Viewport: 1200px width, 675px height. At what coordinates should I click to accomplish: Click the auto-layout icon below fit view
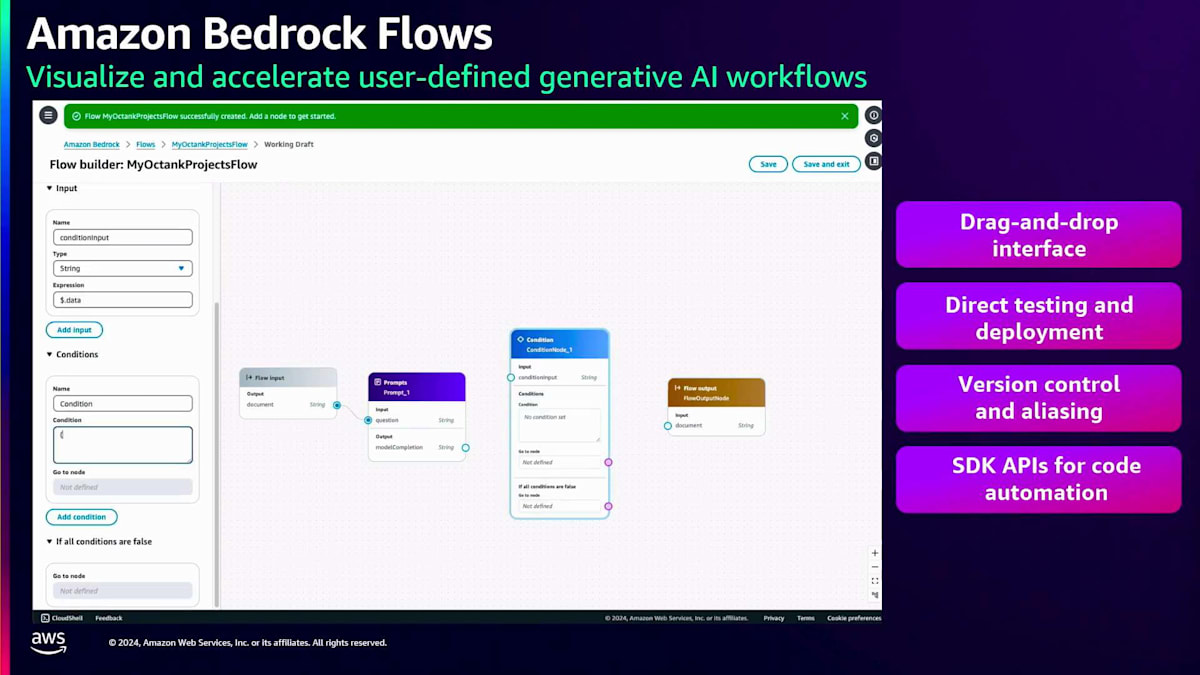click(x=875, y=595)
